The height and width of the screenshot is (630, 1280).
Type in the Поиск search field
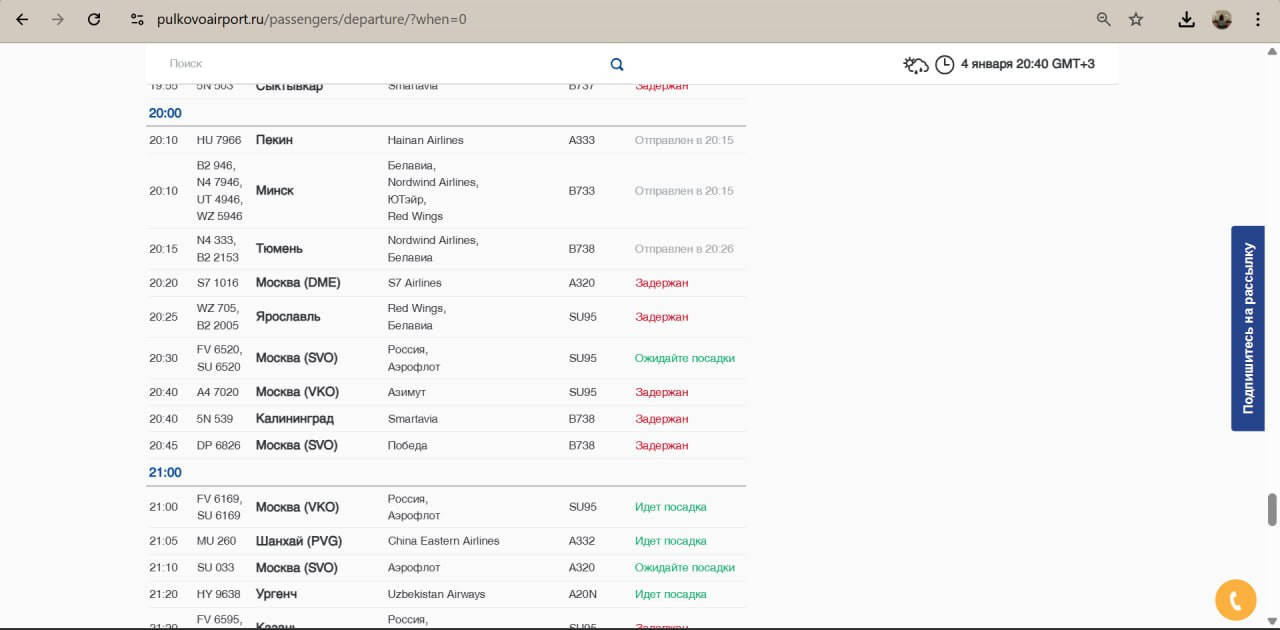(x=380, y=64)
